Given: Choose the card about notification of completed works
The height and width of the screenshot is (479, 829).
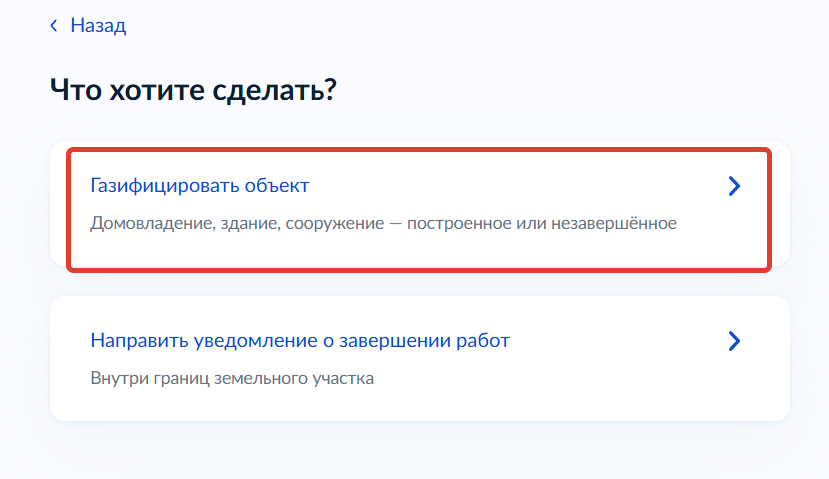Looking at the screenshot, I should [x=418, y=358].
